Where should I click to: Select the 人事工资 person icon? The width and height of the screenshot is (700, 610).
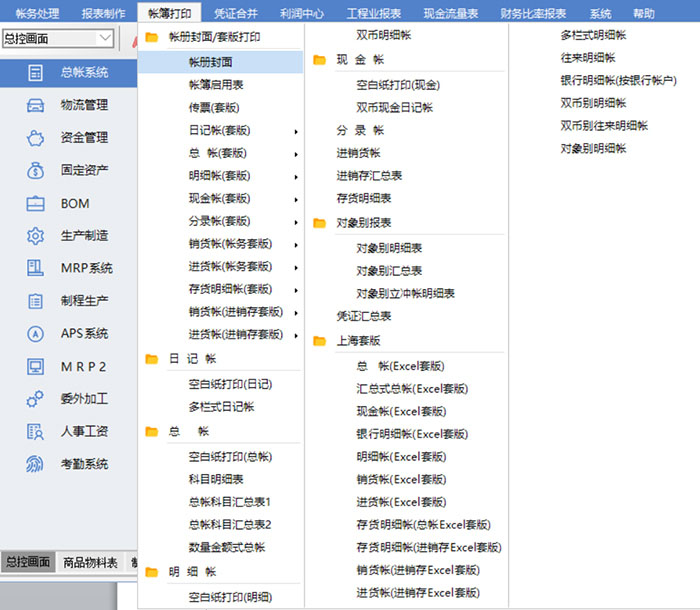[x=36, y=431]
